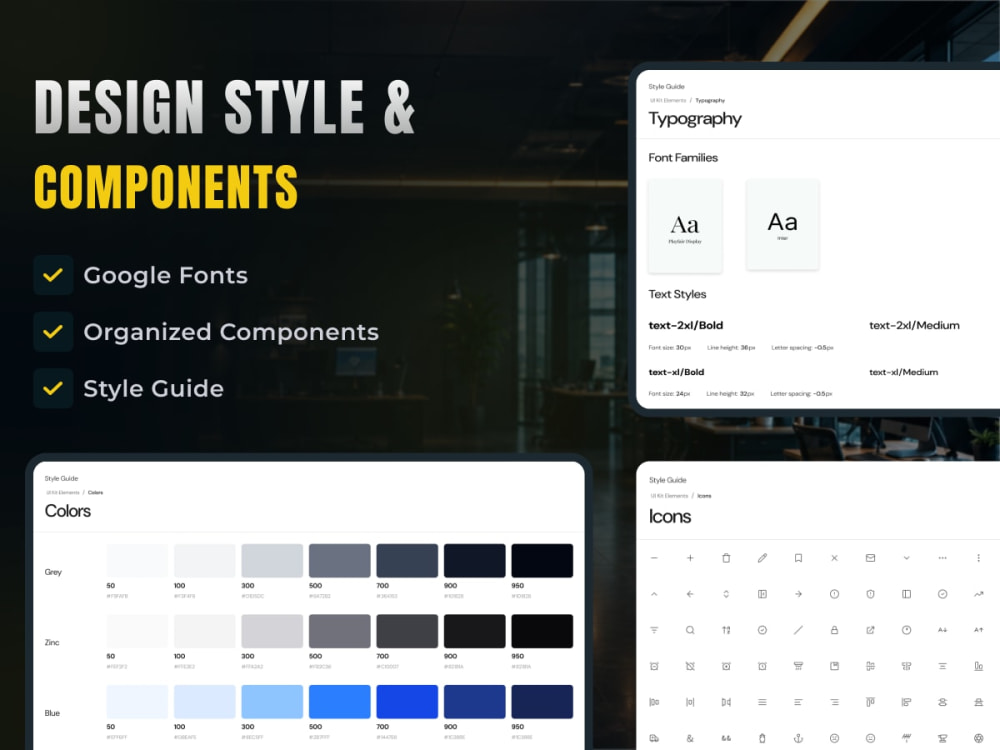Select the single ampersand icon
1000x750 pixels.
690,739
